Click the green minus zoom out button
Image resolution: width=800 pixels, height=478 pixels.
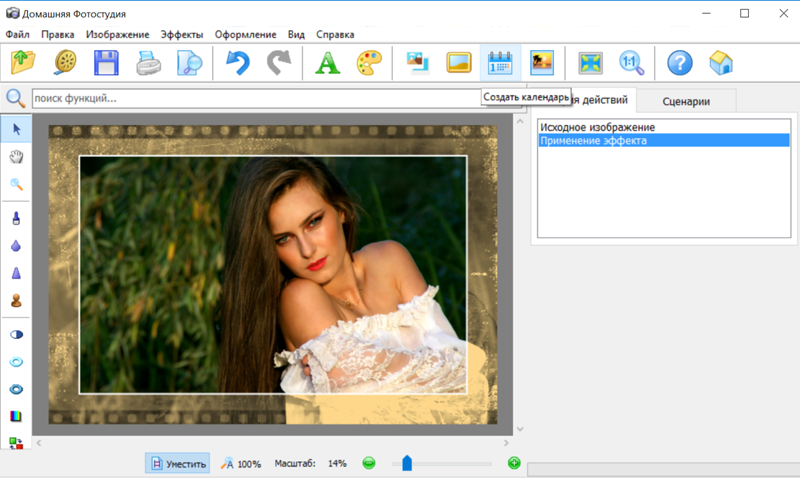tap(369, 463)
